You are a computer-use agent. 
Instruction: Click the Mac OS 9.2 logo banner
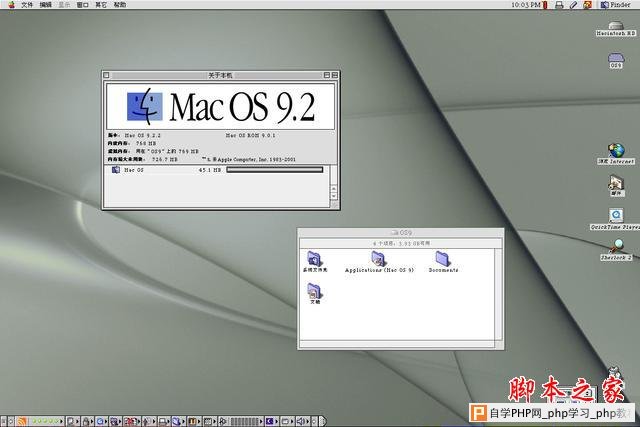[x=220, y=107]
